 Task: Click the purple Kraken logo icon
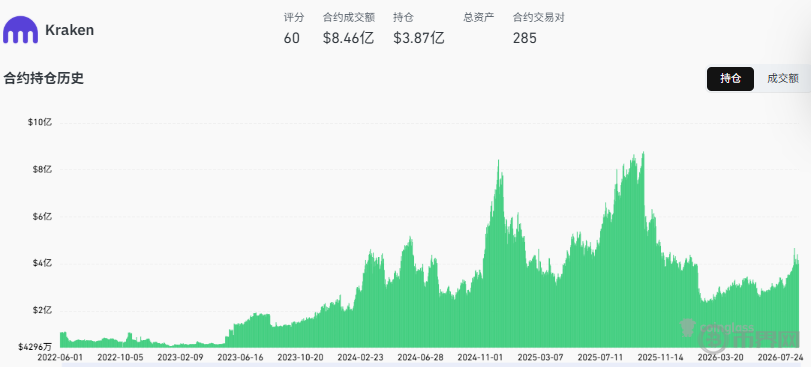20,29
